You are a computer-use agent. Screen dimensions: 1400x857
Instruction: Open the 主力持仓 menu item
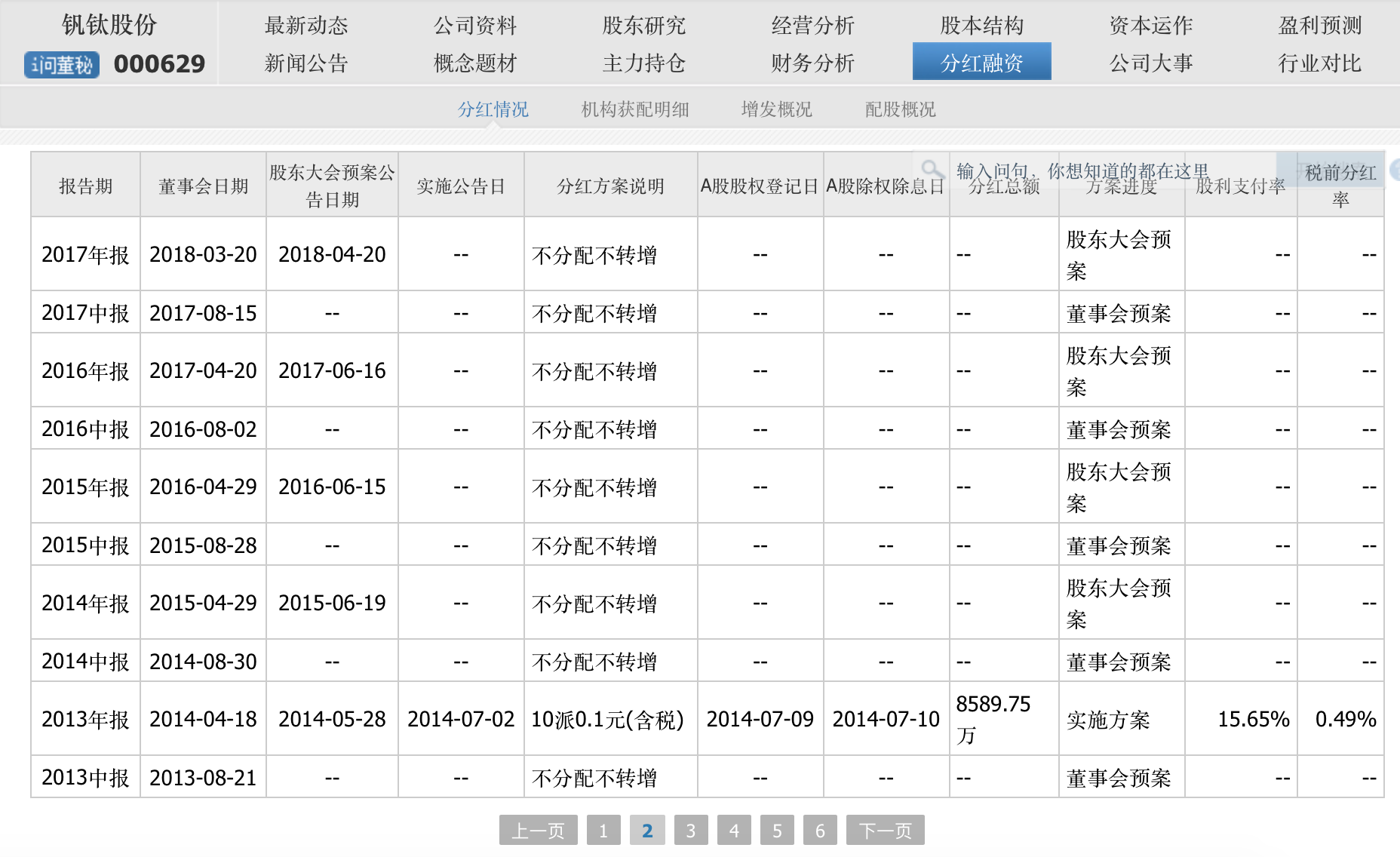644,63
